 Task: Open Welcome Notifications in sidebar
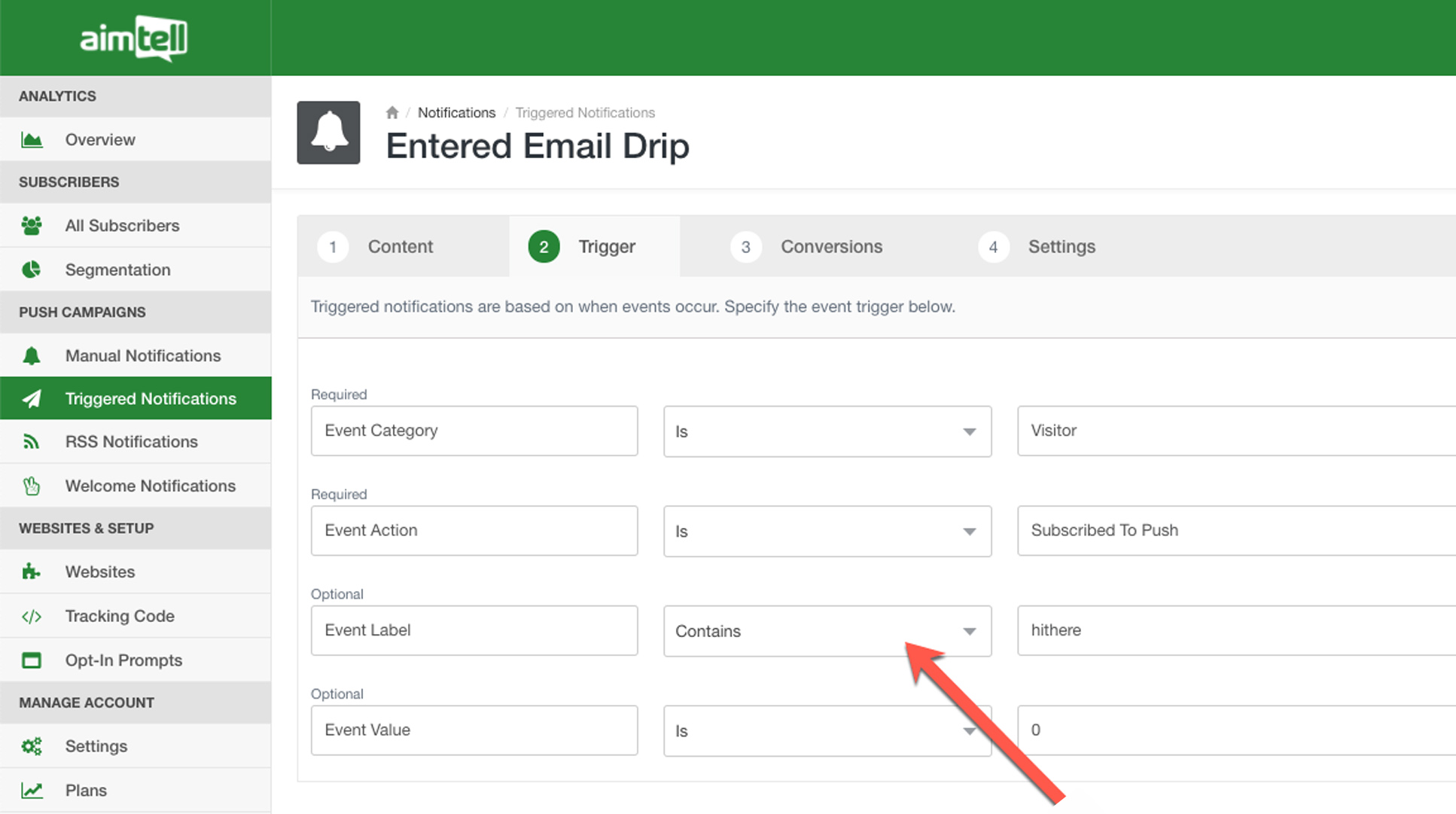[x=150, y=486]
